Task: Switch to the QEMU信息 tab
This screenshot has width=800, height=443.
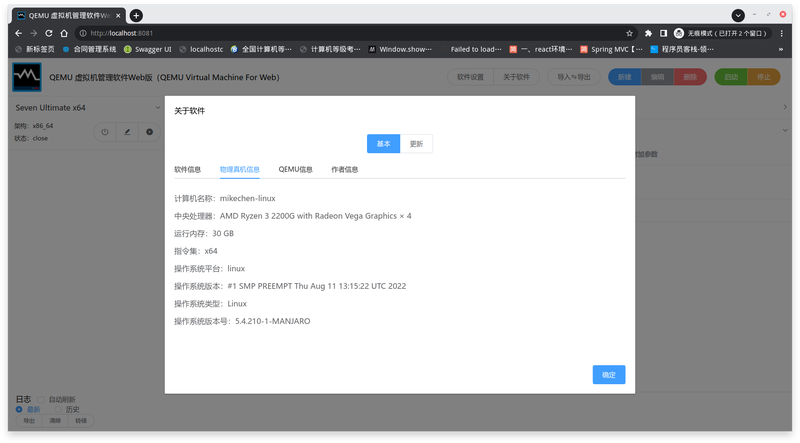Action: [x=295, y=169]
